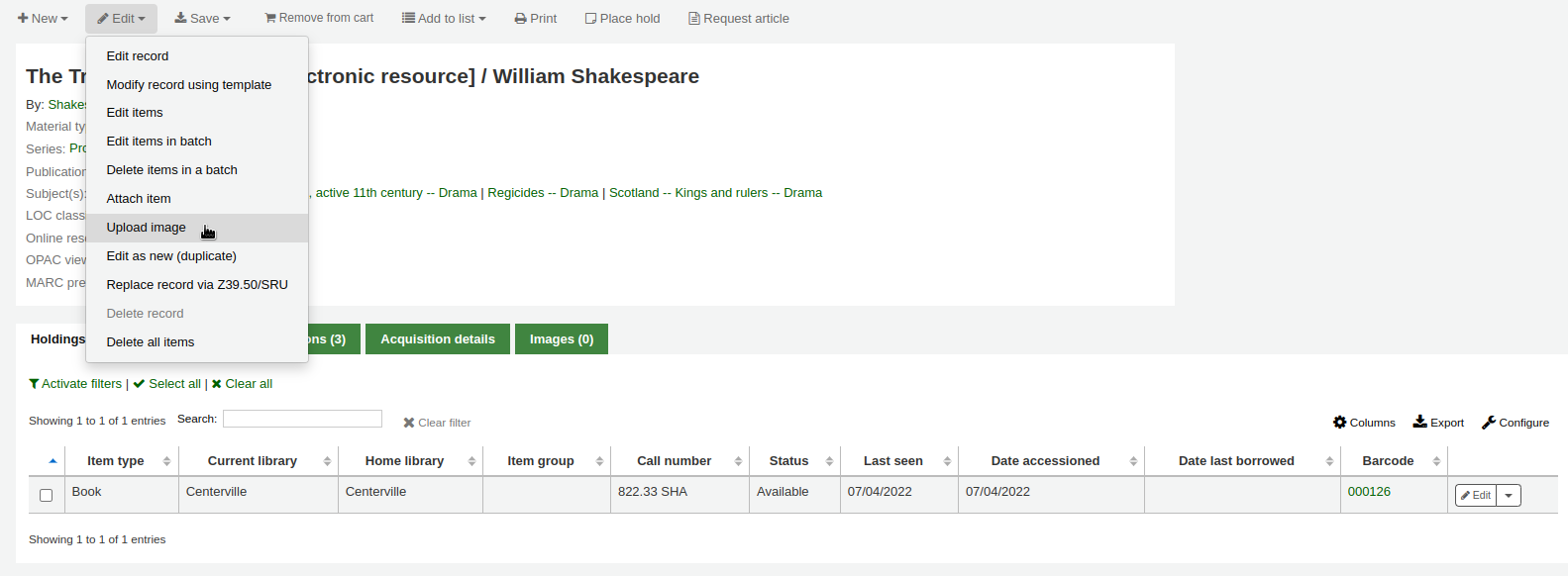Click the Place hold icon
1568x576 pixels.
click(x=590, y=19)
